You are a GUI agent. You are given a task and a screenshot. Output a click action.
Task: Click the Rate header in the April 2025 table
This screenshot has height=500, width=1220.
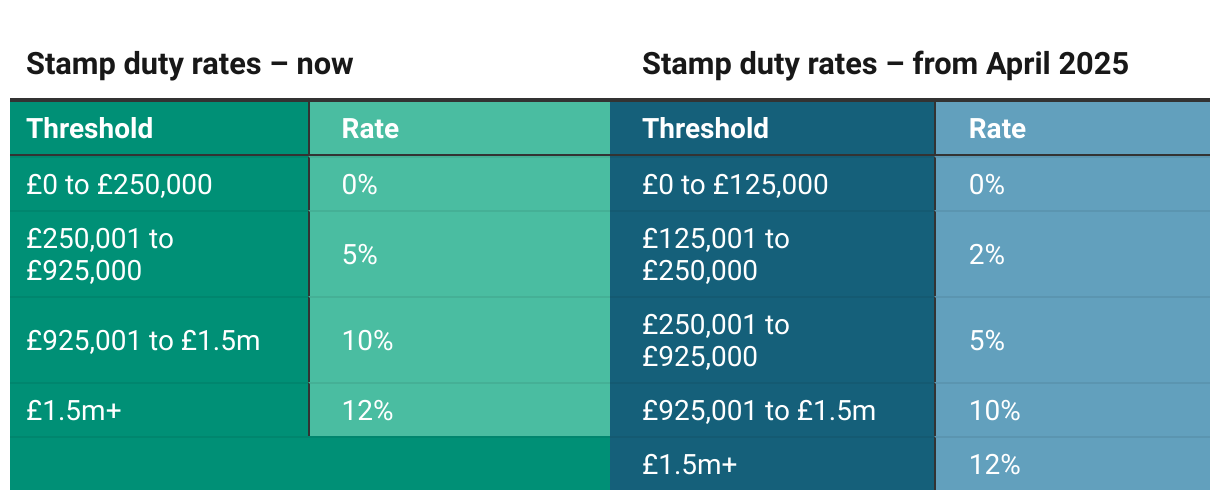997,128
